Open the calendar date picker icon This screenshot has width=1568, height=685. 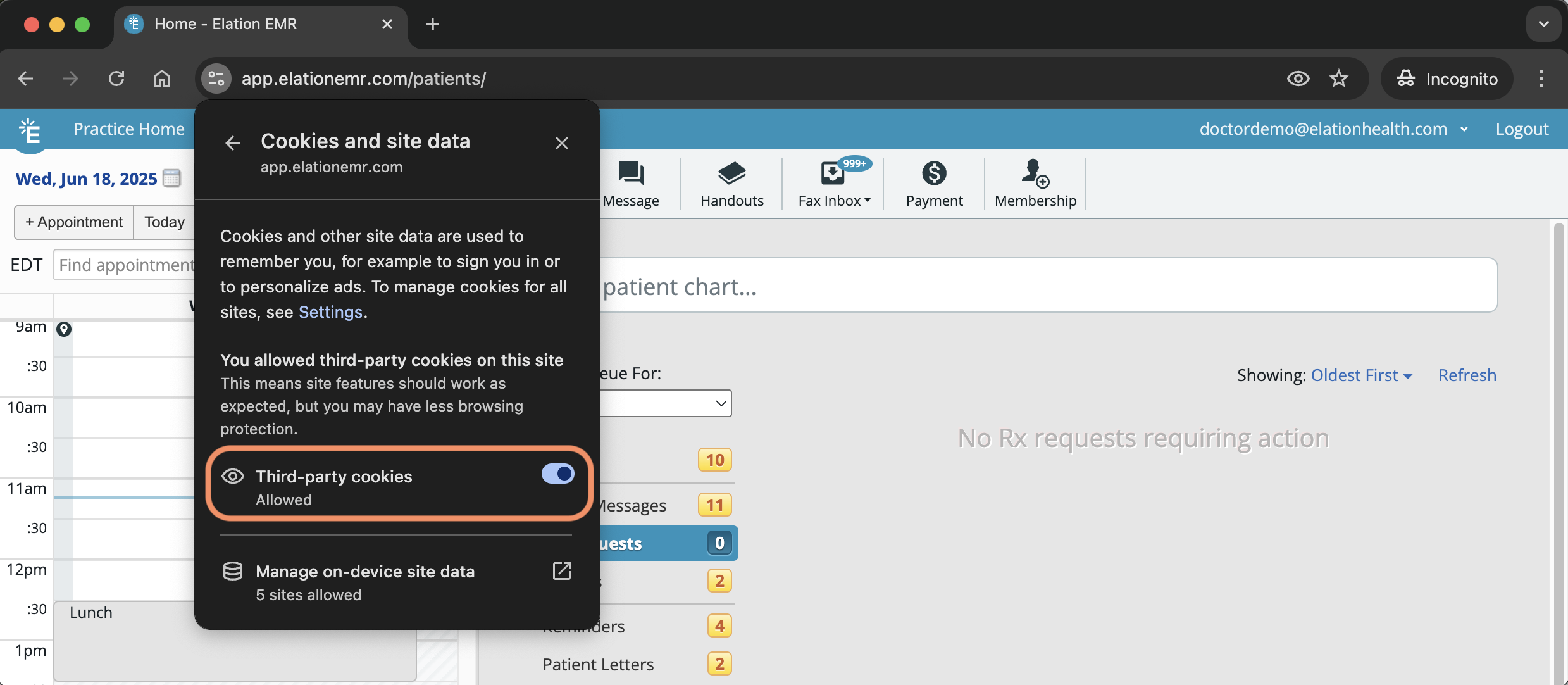(x=171, y=179)
